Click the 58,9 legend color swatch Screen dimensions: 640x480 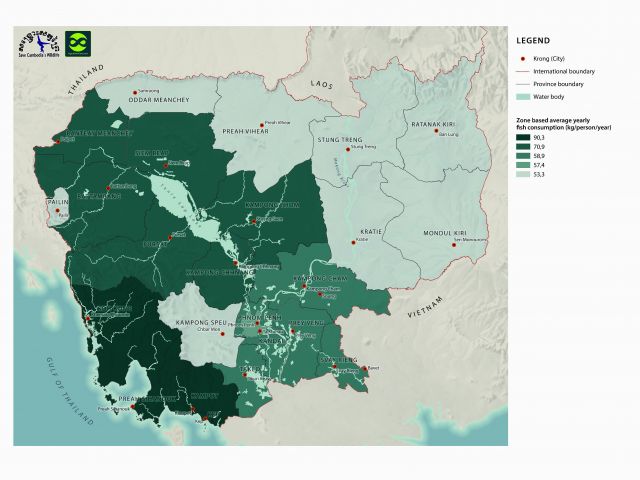[524, 156]
